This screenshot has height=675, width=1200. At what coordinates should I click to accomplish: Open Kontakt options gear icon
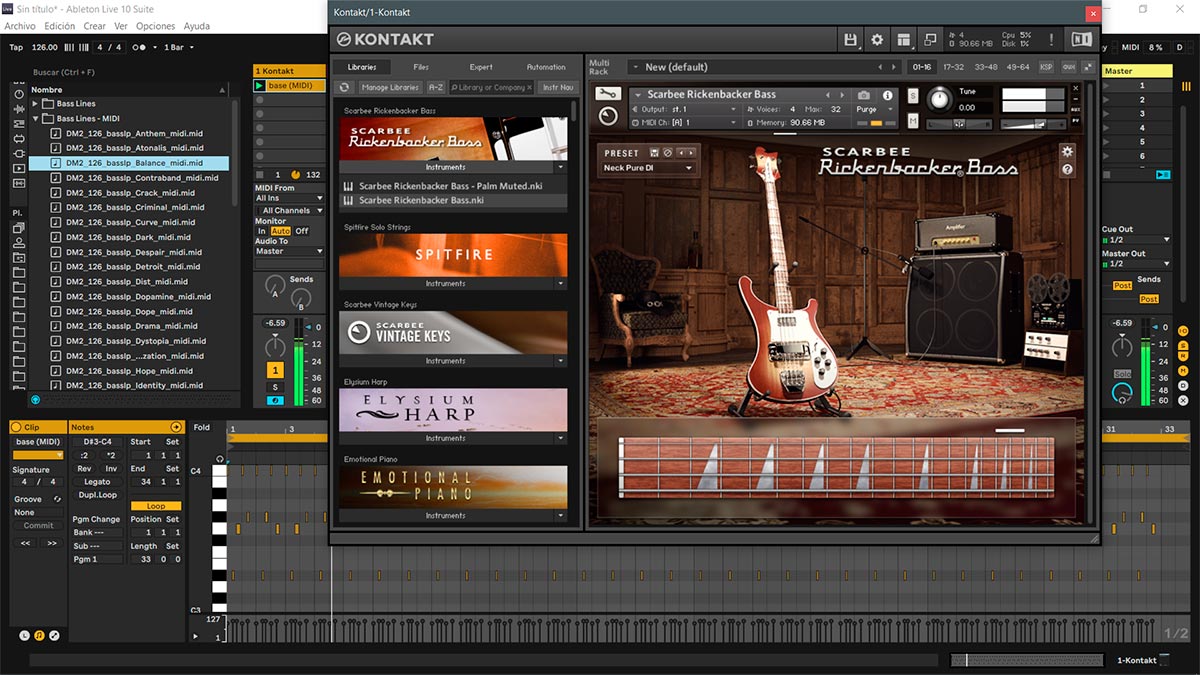(x=877, y=40)
